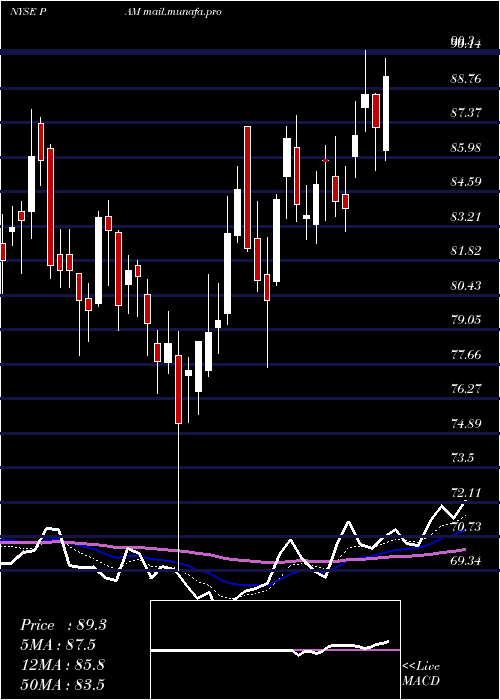
Task: Click the Price : 89.3 readout
Action: click(63, 625)
